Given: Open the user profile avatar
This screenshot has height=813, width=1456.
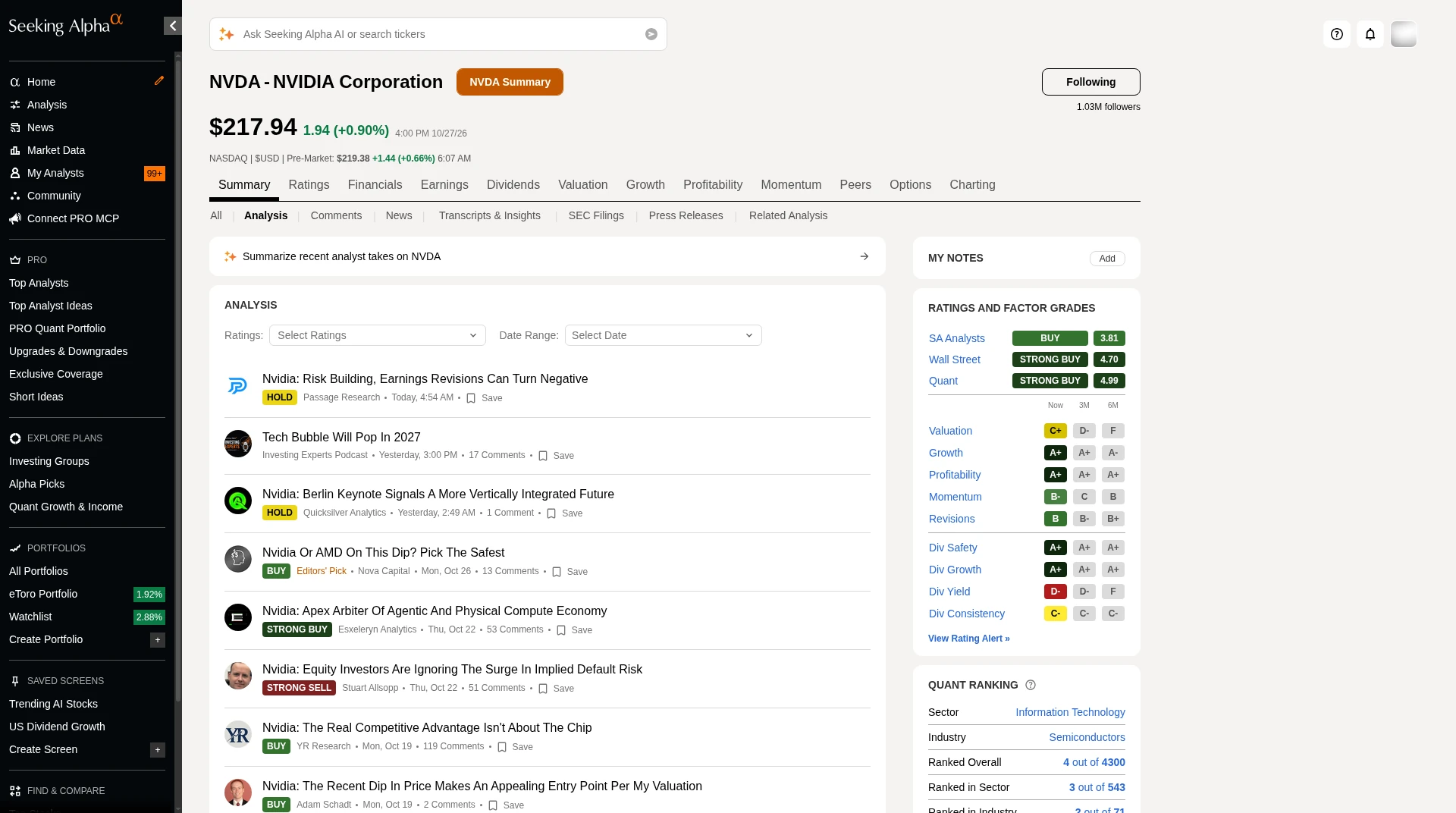Looking at the screenshot, I should (x=1404, y=34).
